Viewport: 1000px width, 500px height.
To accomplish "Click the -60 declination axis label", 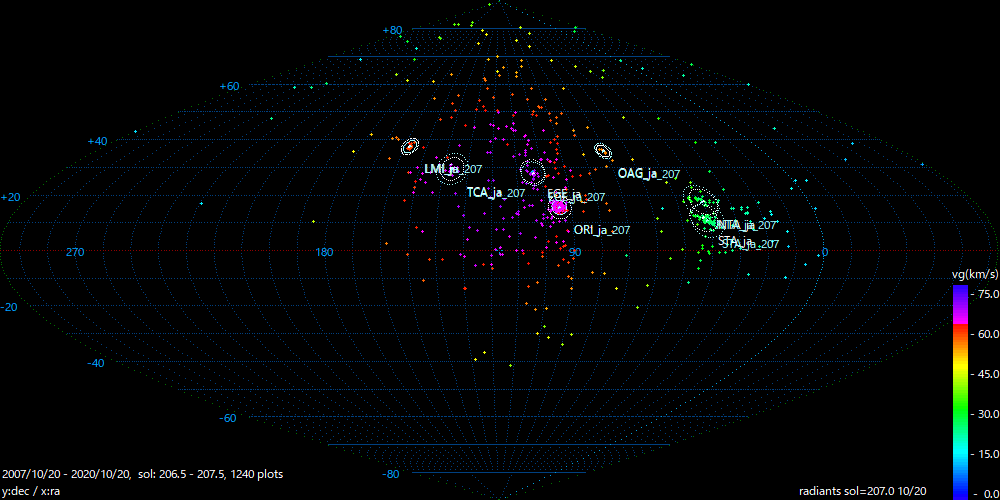I will point(228,418).
